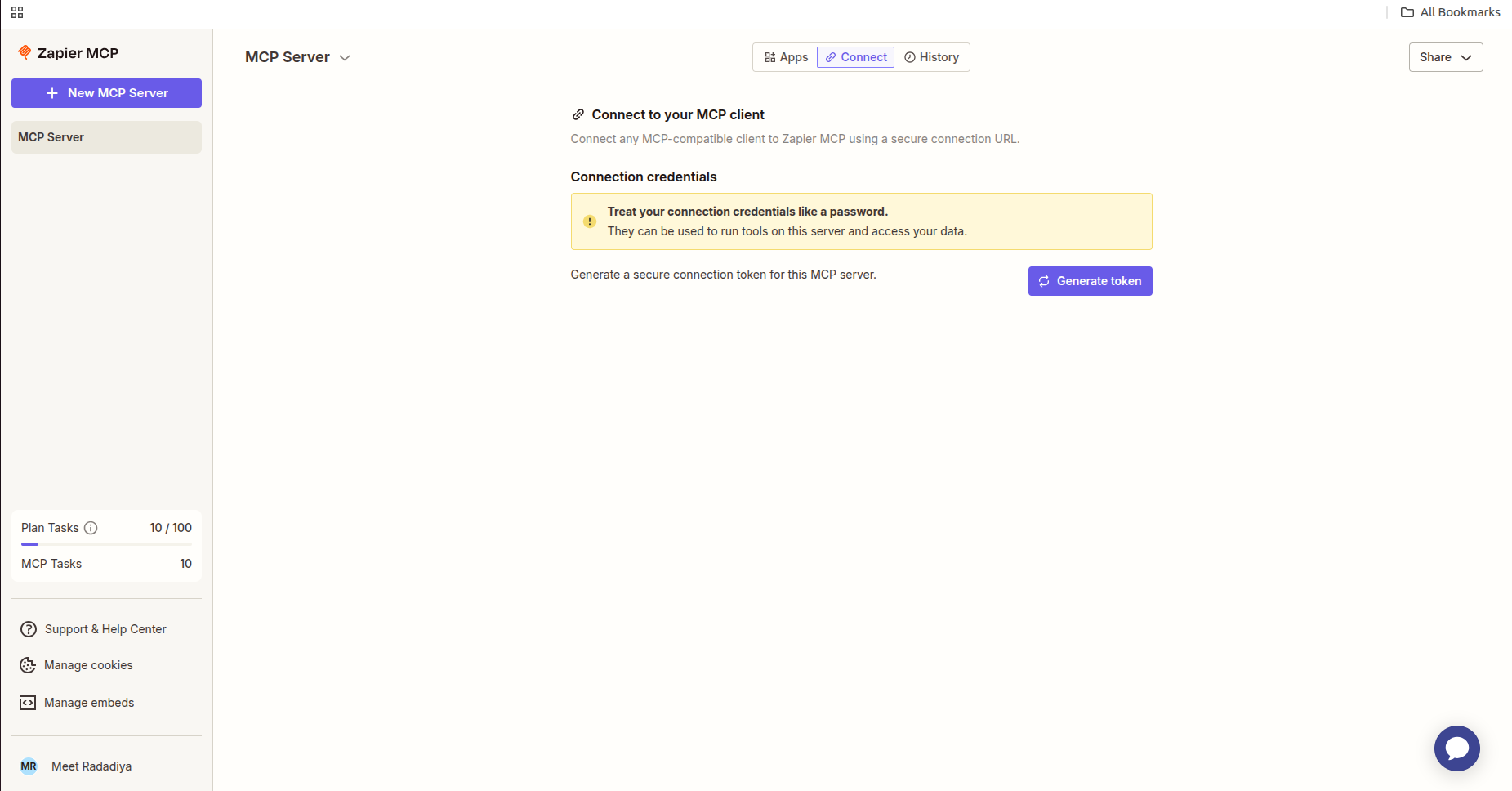This screenshot has width=1512, height=791.
Task: Click the refresh icon in Generate token
Action: (x=1044, y=281)
